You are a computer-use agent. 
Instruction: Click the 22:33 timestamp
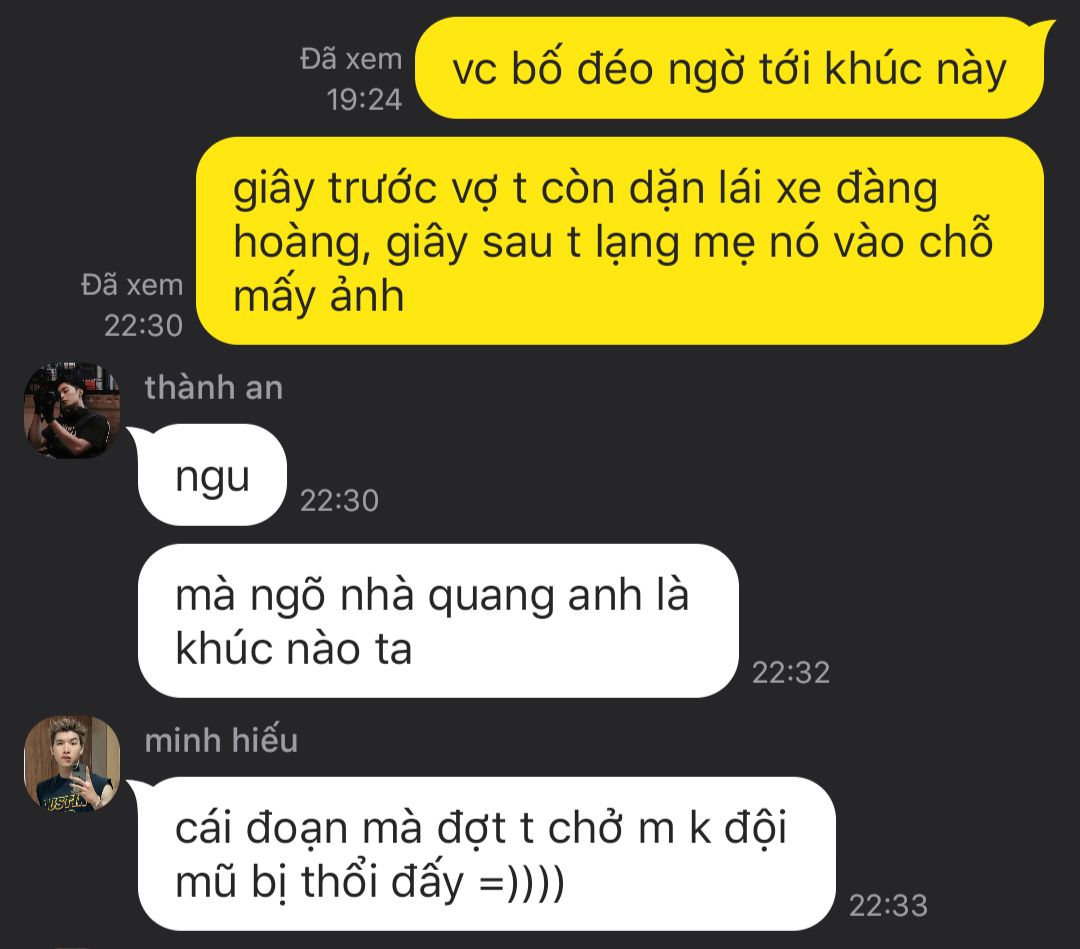pyautogui.click(x=888, y=906)
